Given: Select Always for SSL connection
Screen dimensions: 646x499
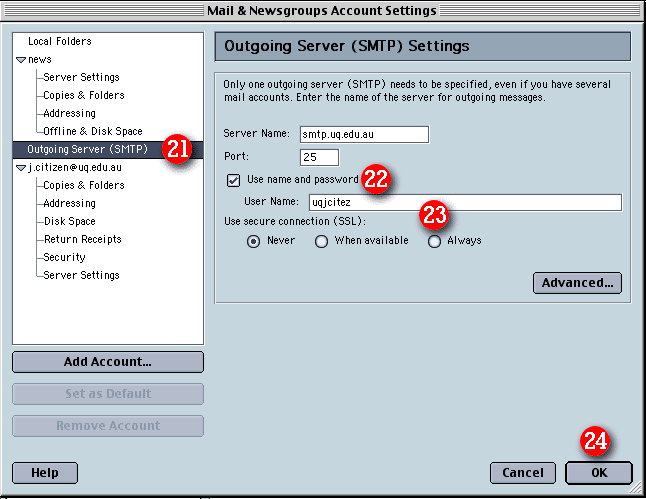Looking at the screenshot, I should click(434, 241).
